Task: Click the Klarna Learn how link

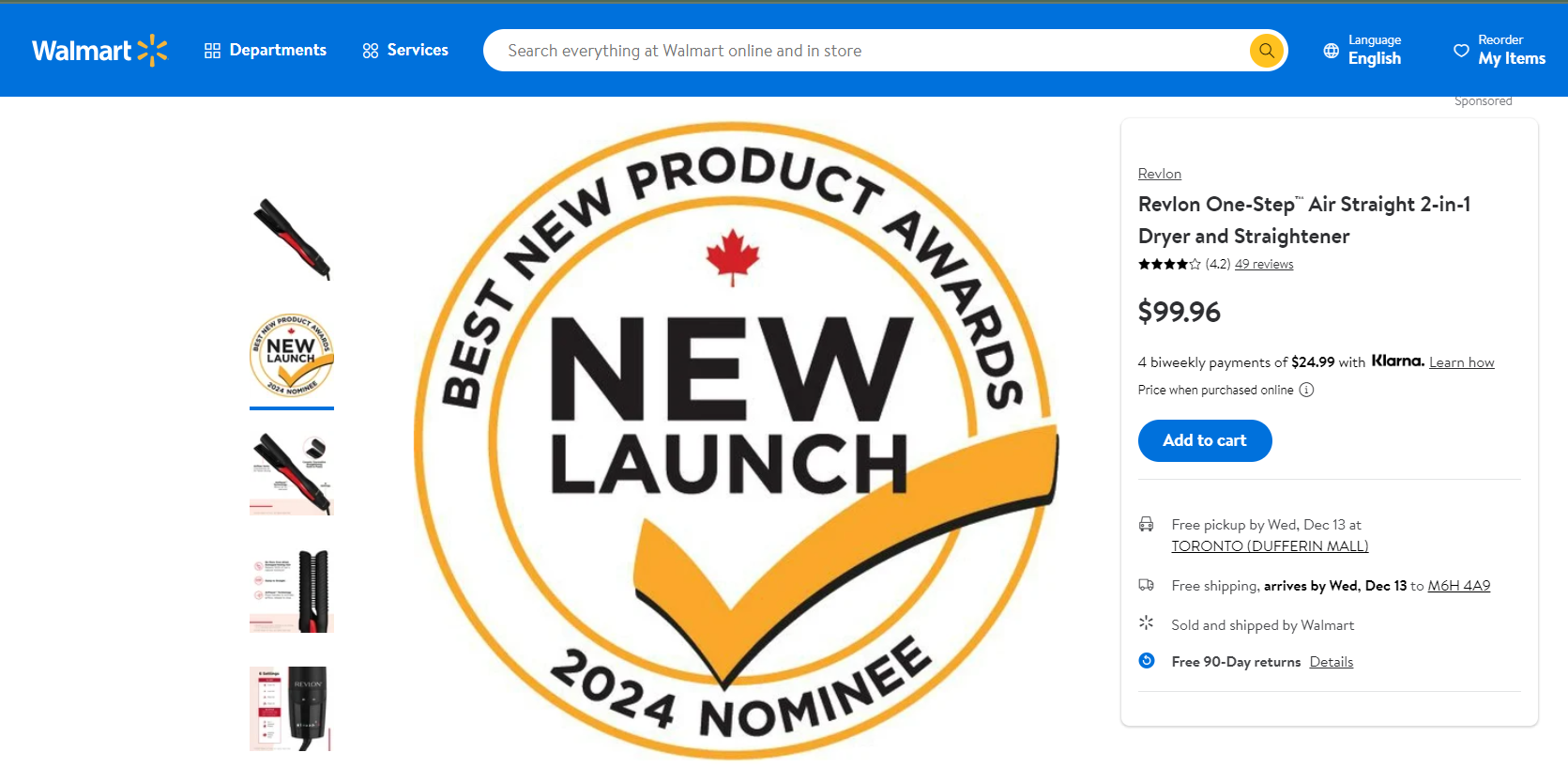Action: (x=1461, y=363)
